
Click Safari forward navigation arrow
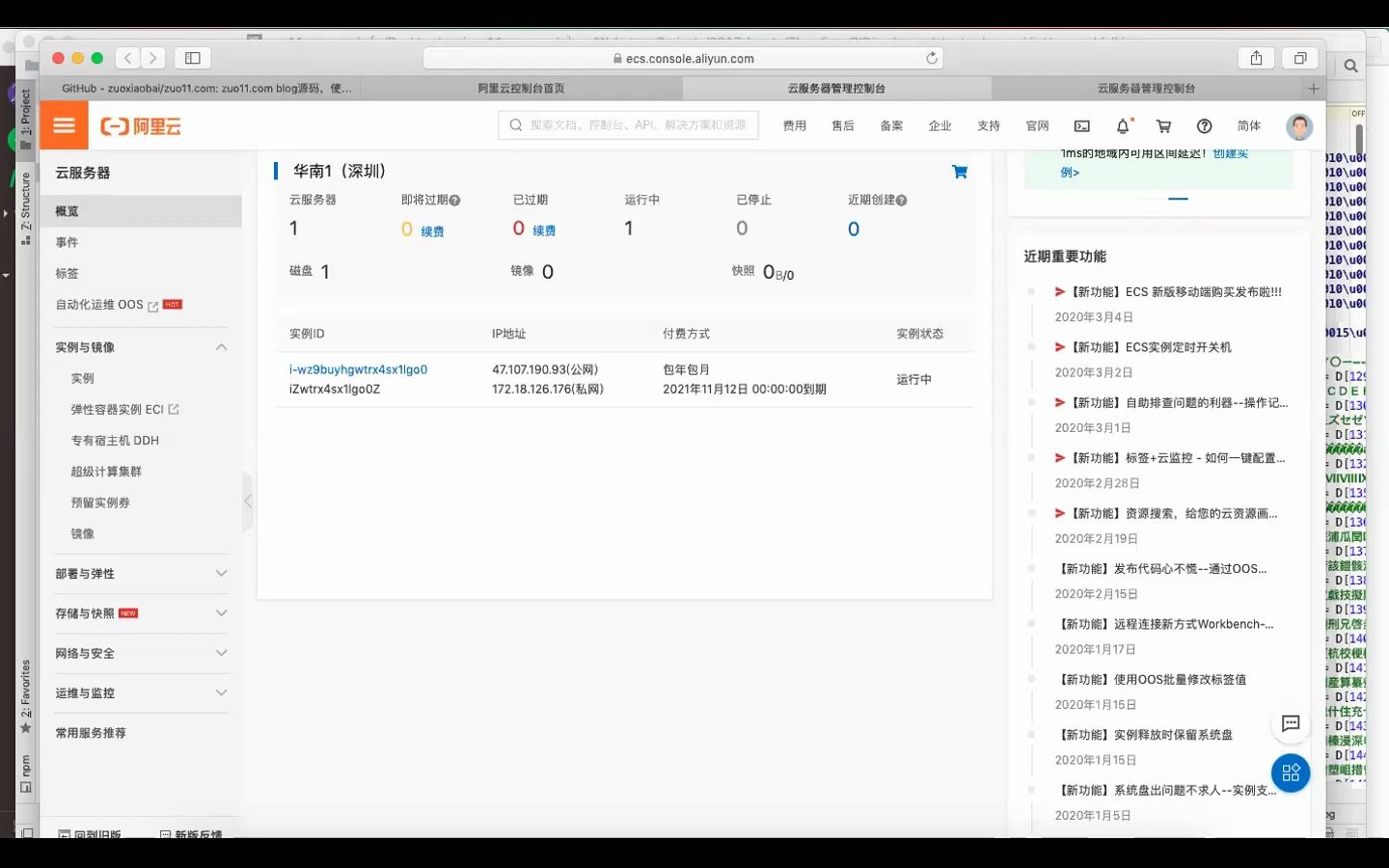click(153, 58)
